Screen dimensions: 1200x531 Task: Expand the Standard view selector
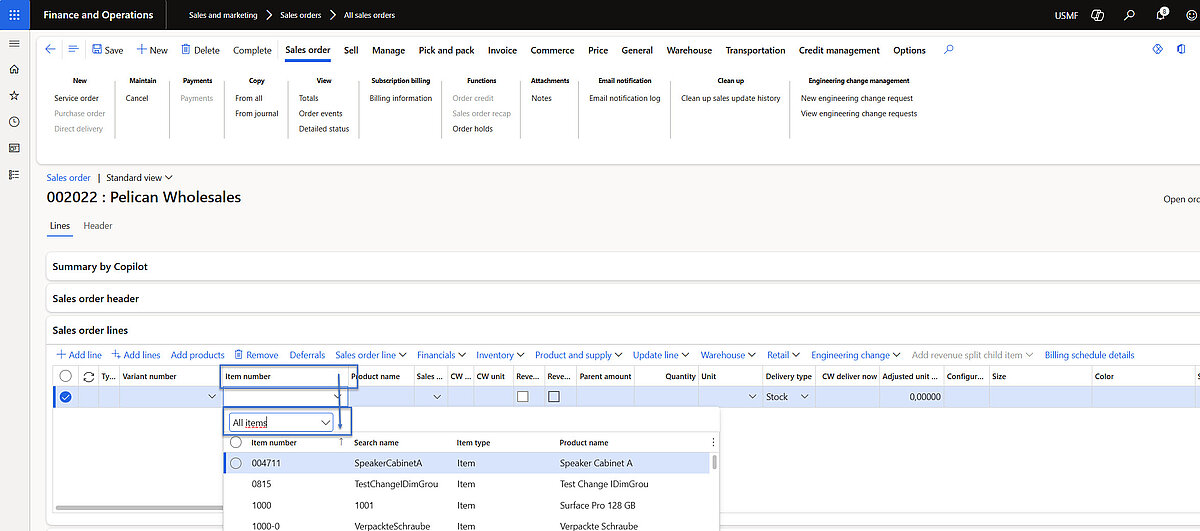[139, 178]
